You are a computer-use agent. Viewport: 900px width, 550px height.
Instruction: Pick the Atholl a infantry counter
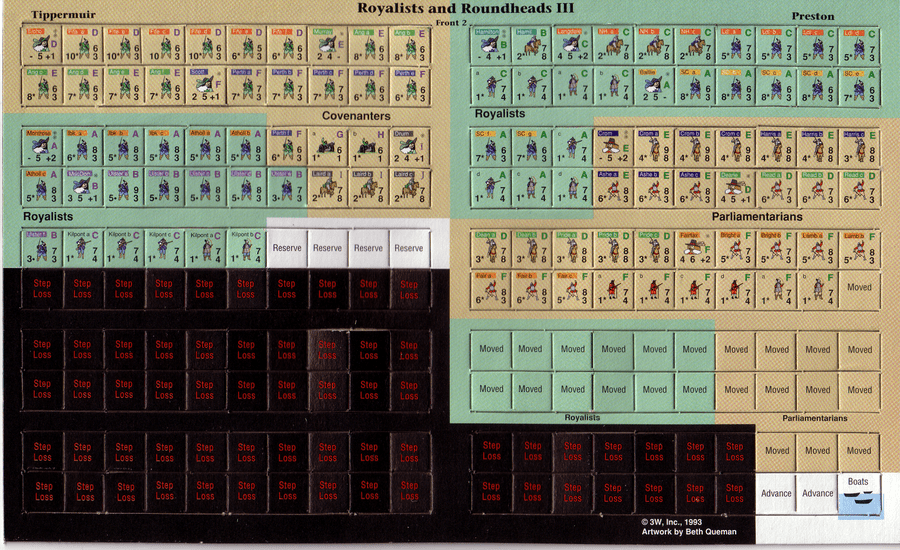pyautogui.click(x=205, y=146)
